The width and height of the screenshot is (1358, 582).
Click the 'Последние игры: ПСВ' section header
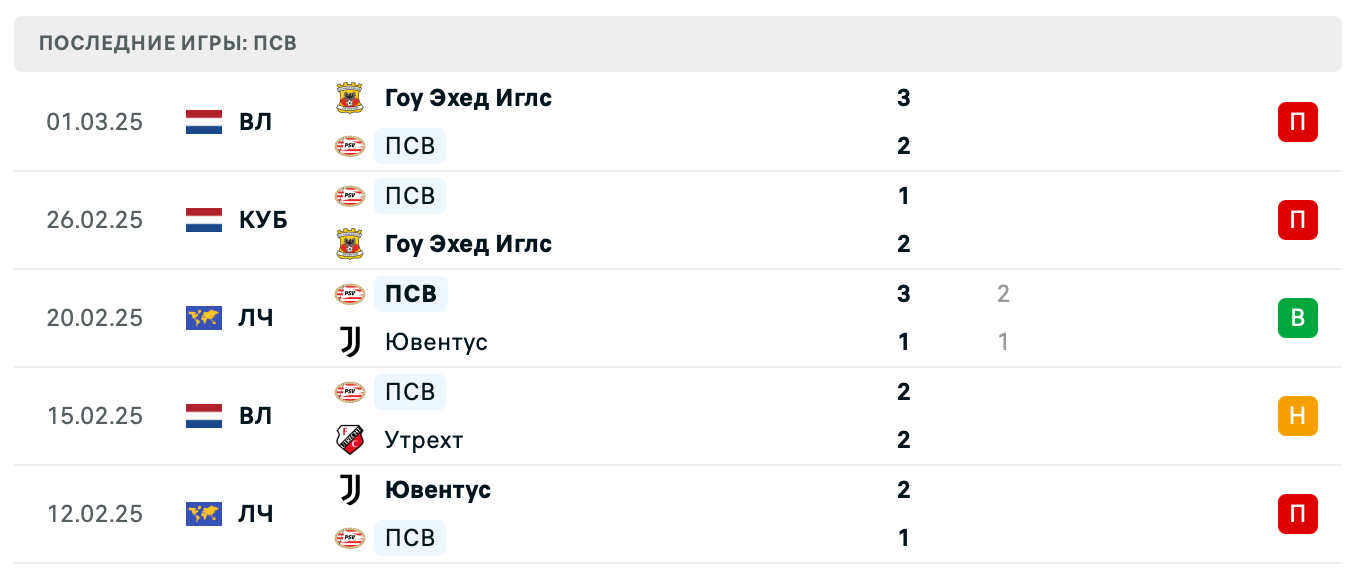click(x=168, y=44)
